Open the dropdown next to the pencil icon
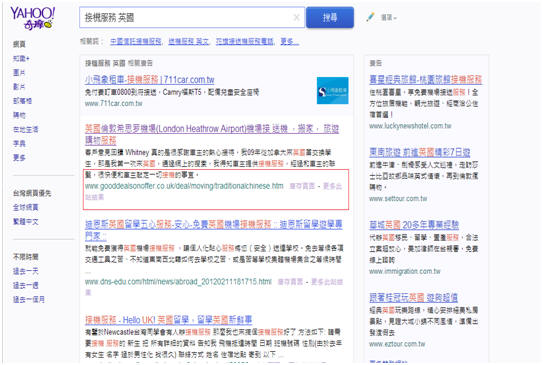This screenshot has height=365, width=543. (389, 17)
